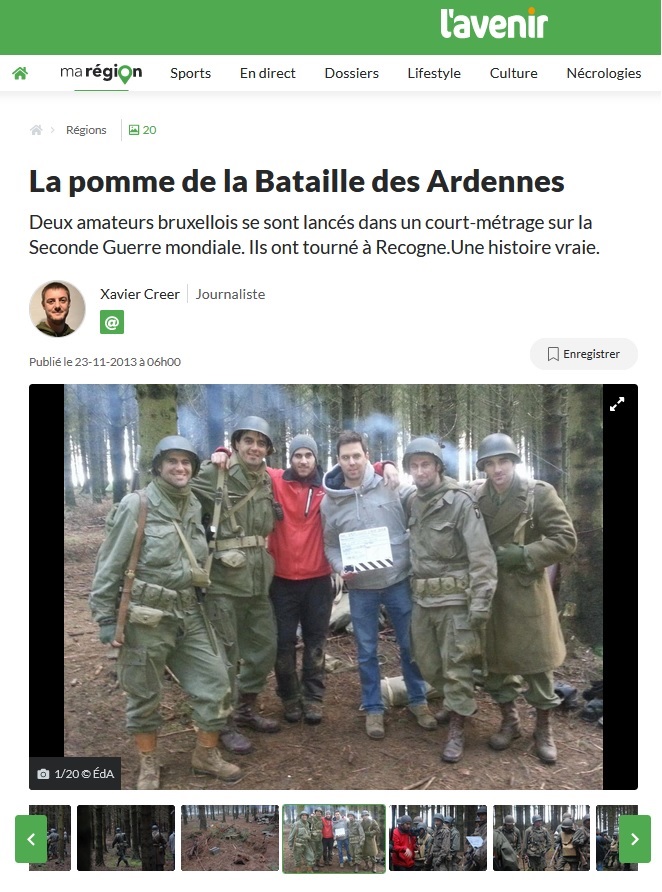Follow the Régions breadcrumb link
662x892 pixels.
[86, 130]
